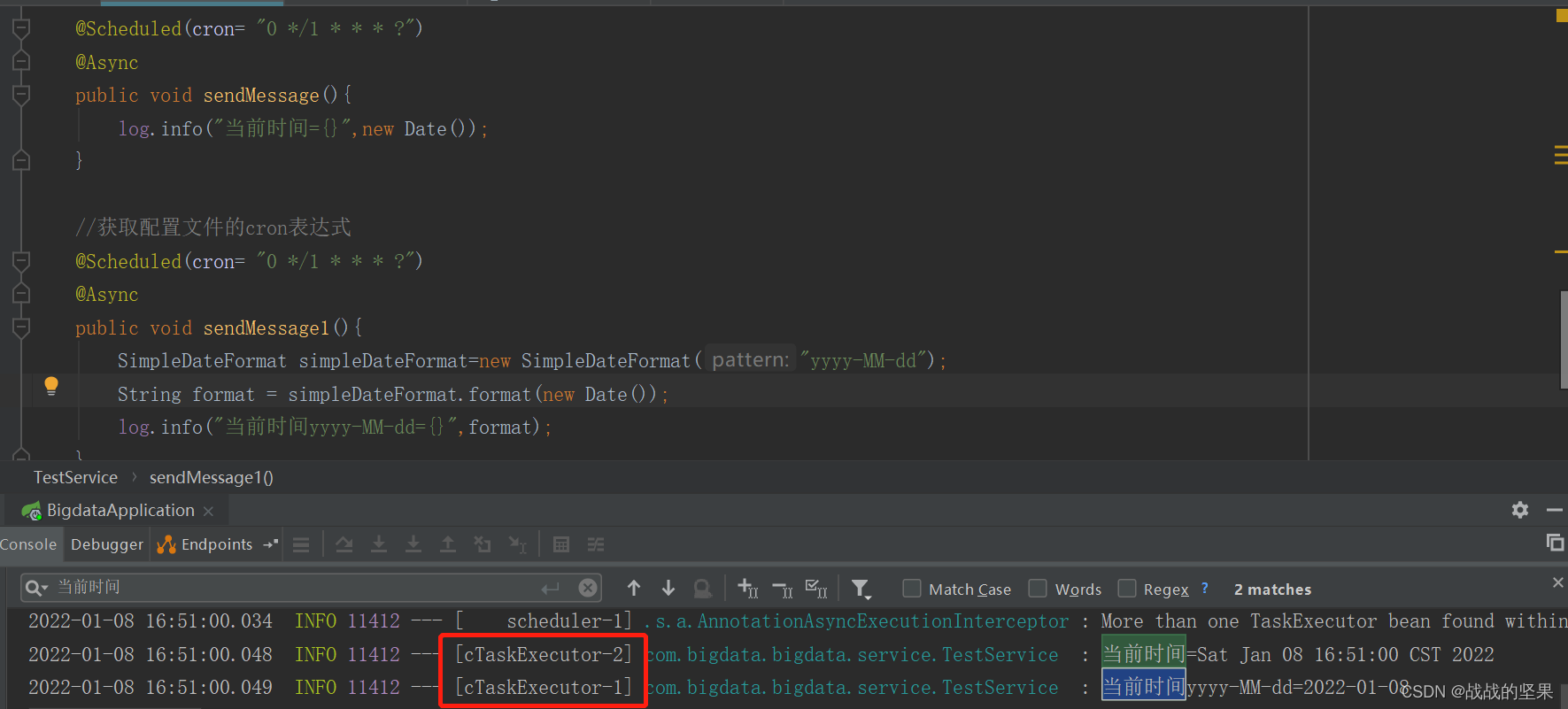
Task: Close the BigdataApplication tab
Action: pos(208,512)
